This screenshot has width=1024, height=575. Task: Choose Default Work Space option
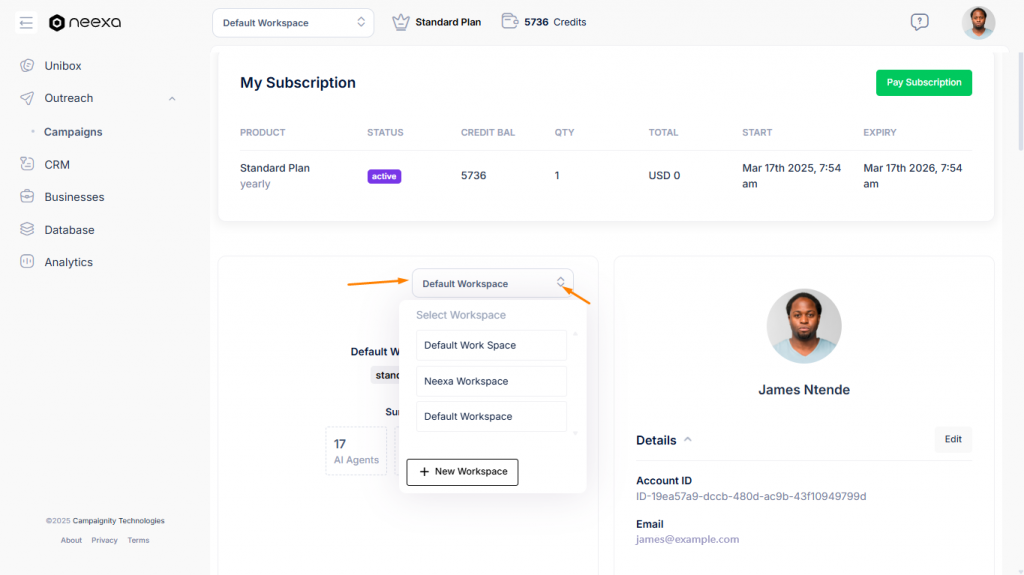click(491, 345)
